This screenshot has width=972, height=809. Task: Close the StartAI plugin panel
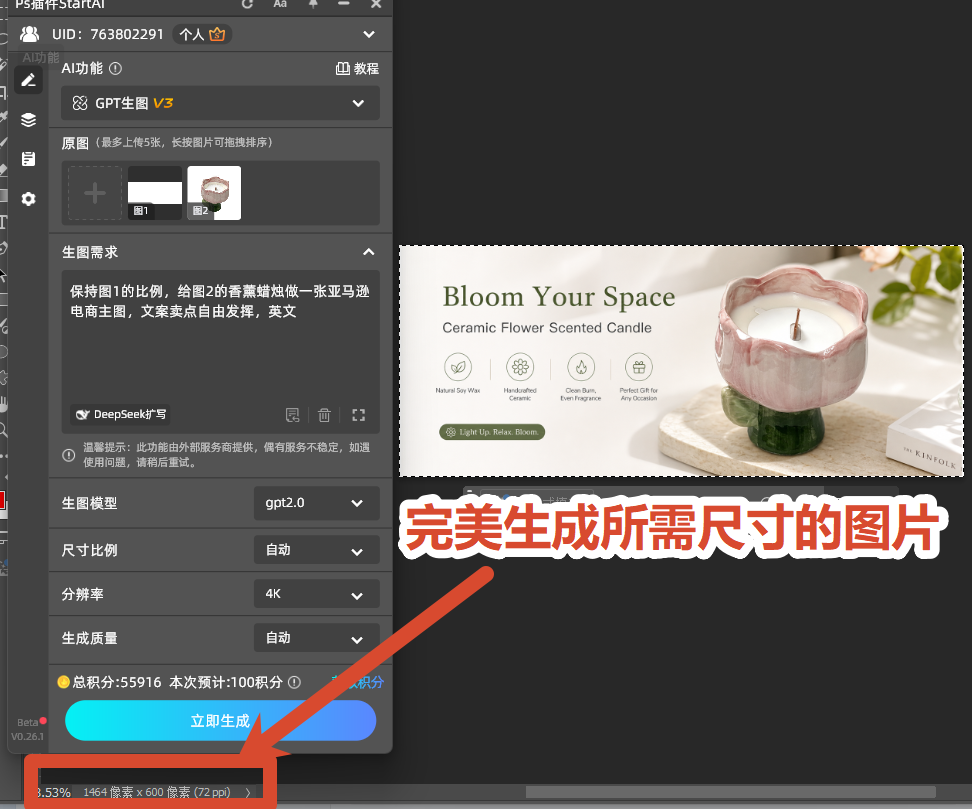(376, 4)
